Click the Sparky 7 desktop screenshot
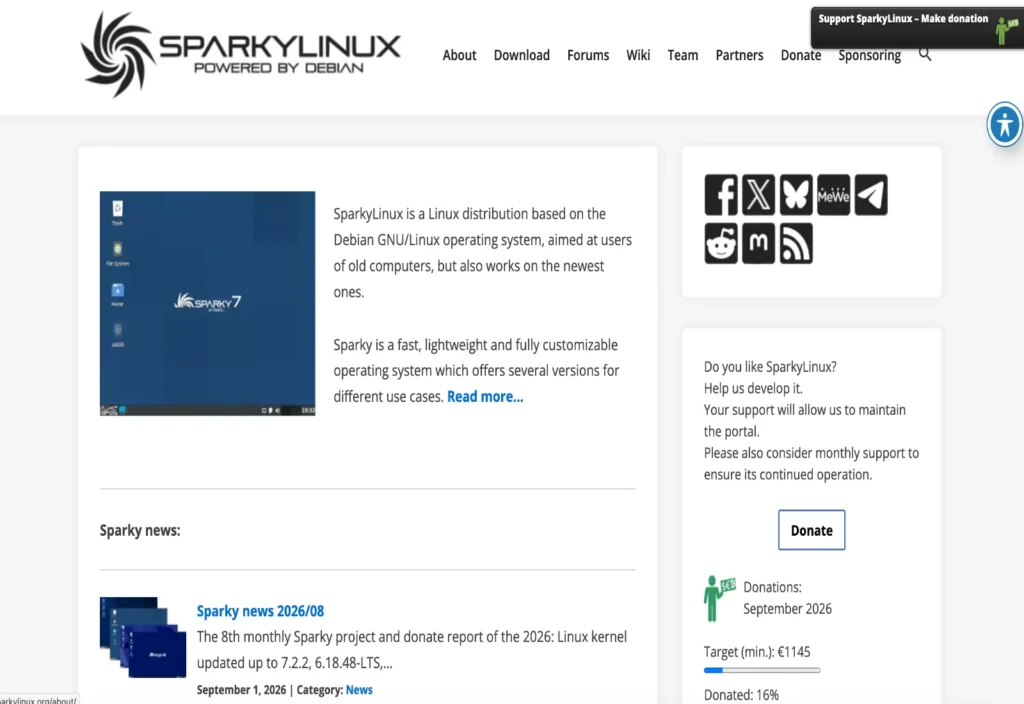The width and height of the screenshot is (1024, 704). tap(207, 303)
